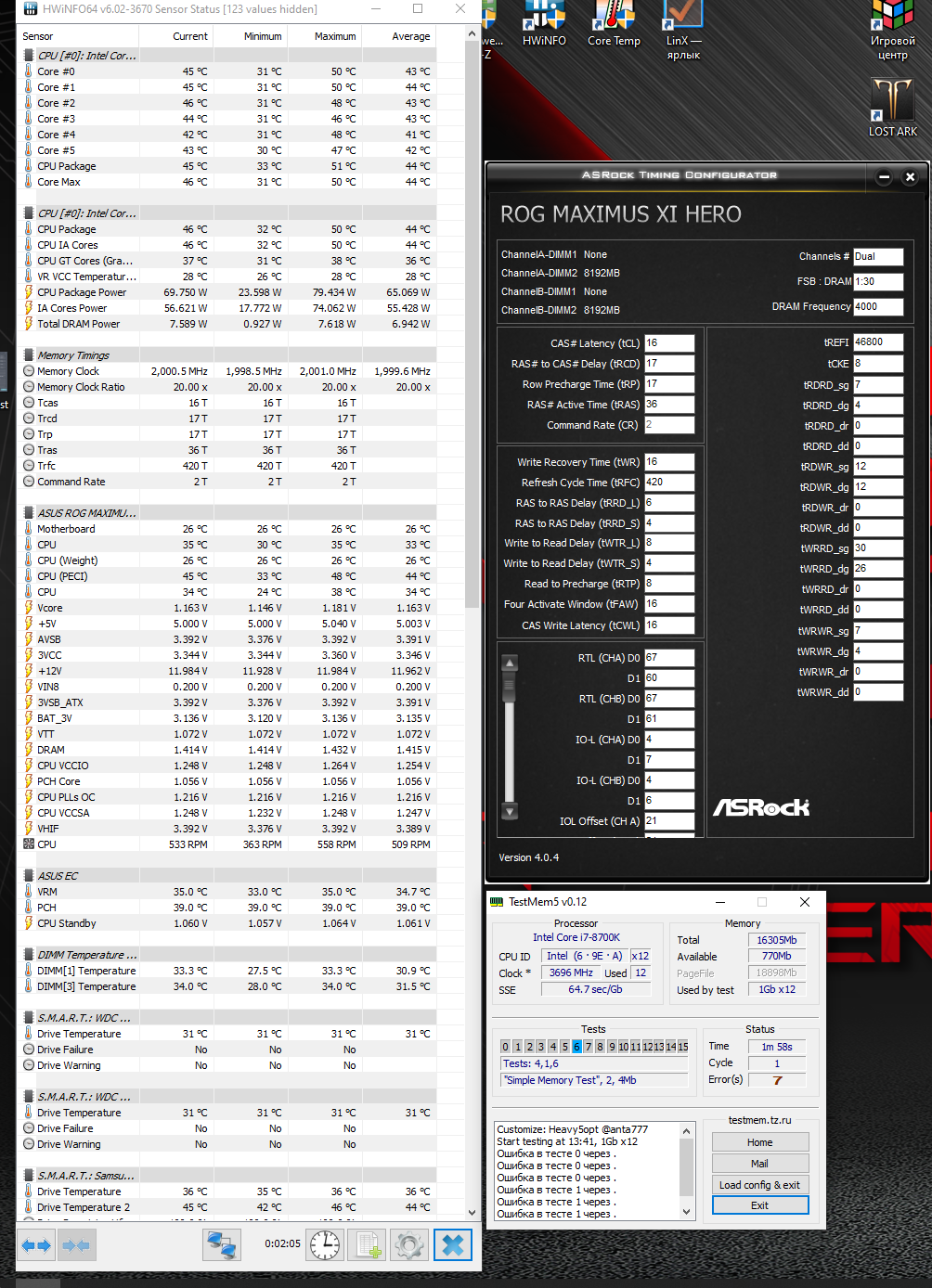Click the tWRRD_sg field showing 30
This screenshot has width=932, height=1288.
click(x=878, y=548)
